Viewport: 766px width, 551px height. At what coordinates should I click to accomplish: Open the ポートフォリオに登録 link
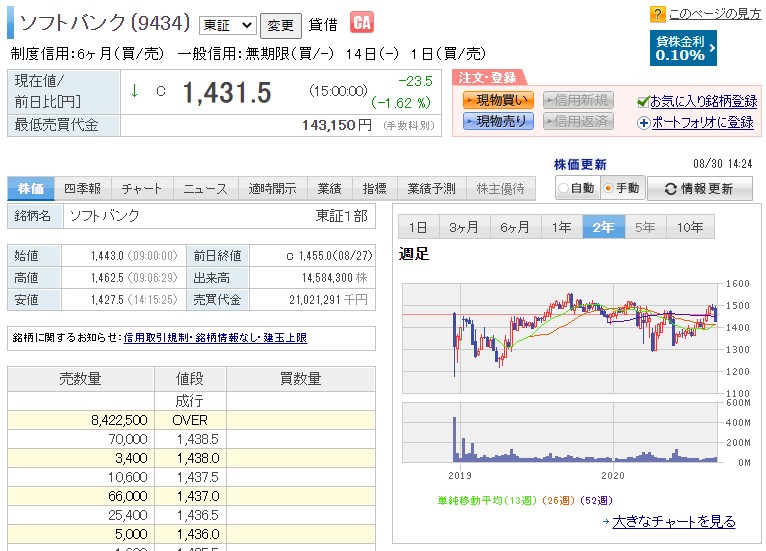(702, 123)
